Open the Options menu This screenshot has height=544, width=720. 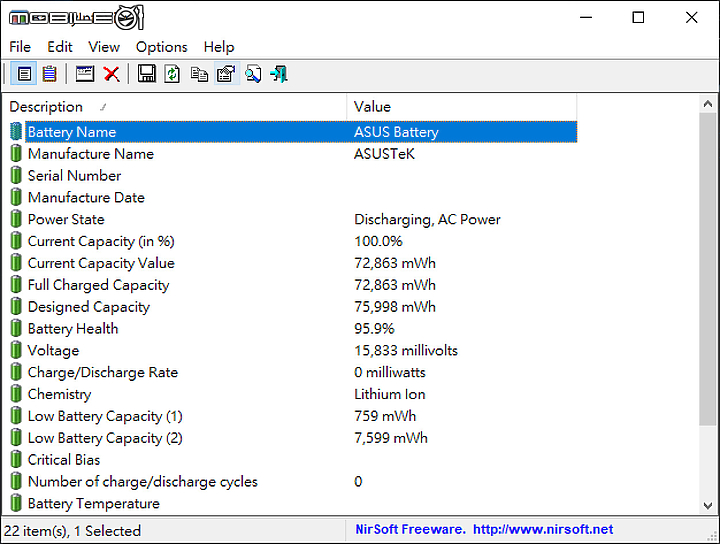tap(161, 47)
